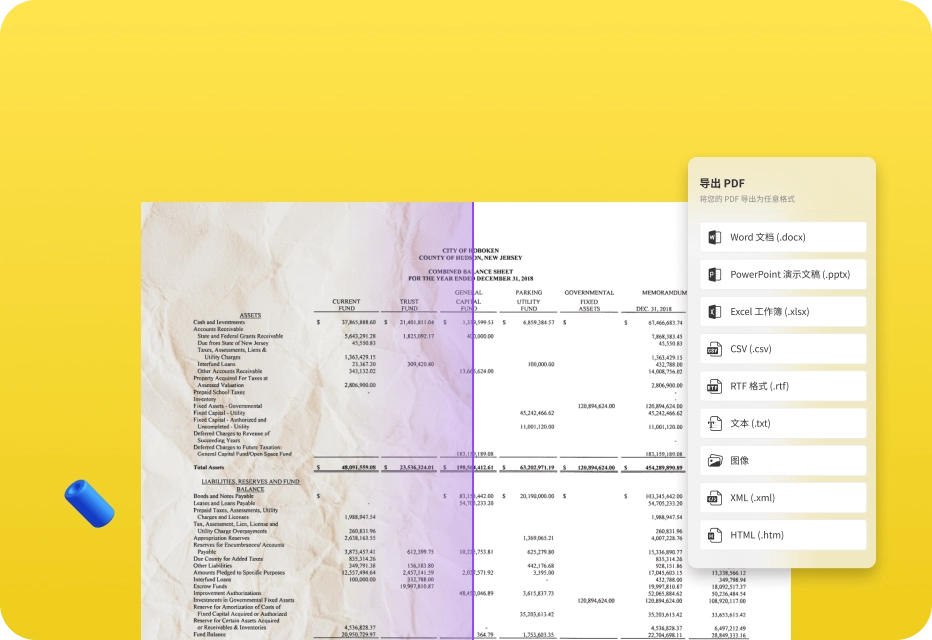Export as PowerPoint 演示文稿 (.pptx)
This screenshot has height=640, width=932.
tap(783, 275)
